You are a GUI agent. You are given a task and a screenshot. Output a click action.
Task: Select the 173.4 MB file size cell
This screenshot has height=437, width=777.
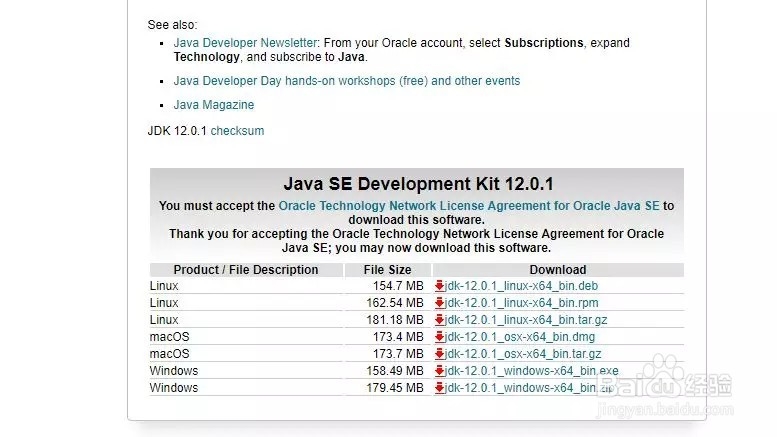point(398,337)
